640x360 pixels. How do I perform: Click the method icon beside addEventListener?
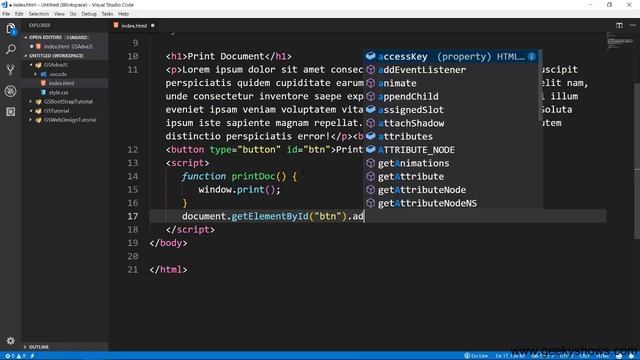tap(371, 70)
